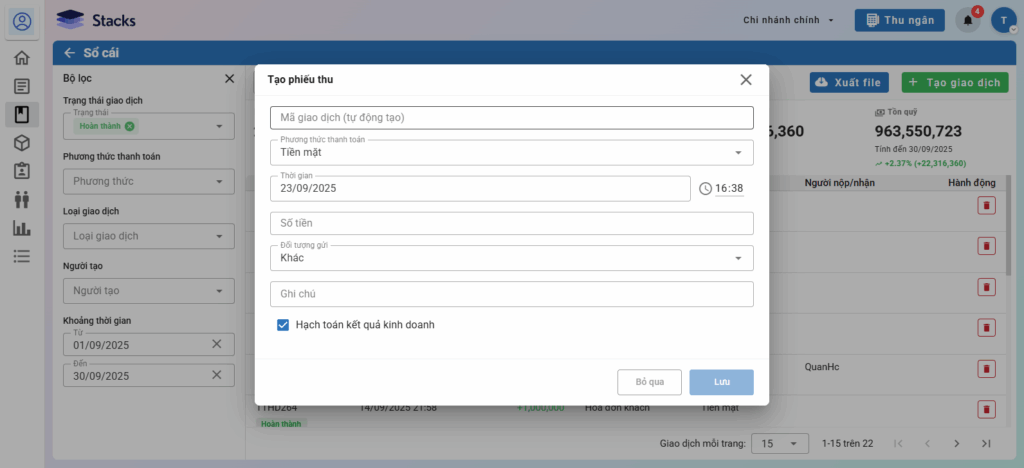Open the home icon in sidebar
Screen dimensions: 1024x468
point(21,58)
